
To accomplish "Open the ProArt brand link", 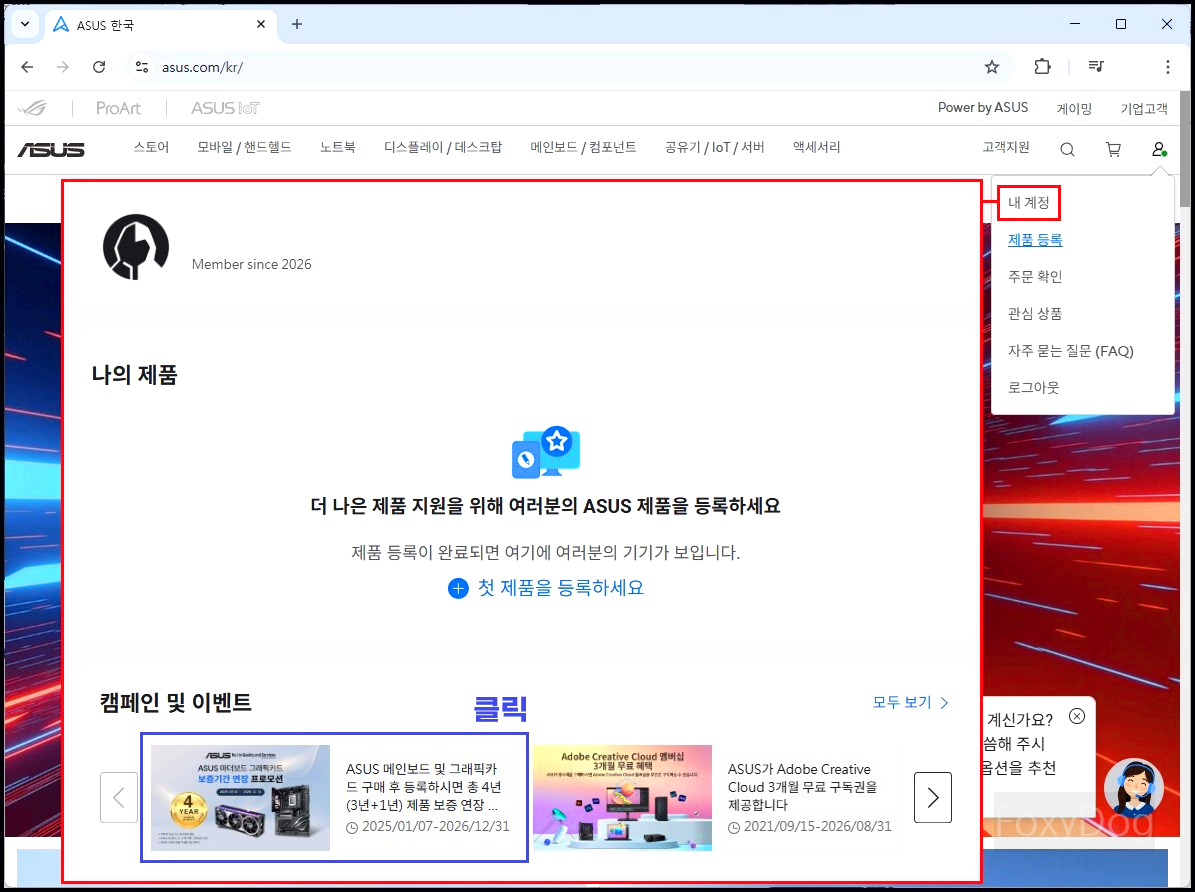I will 118,108.
